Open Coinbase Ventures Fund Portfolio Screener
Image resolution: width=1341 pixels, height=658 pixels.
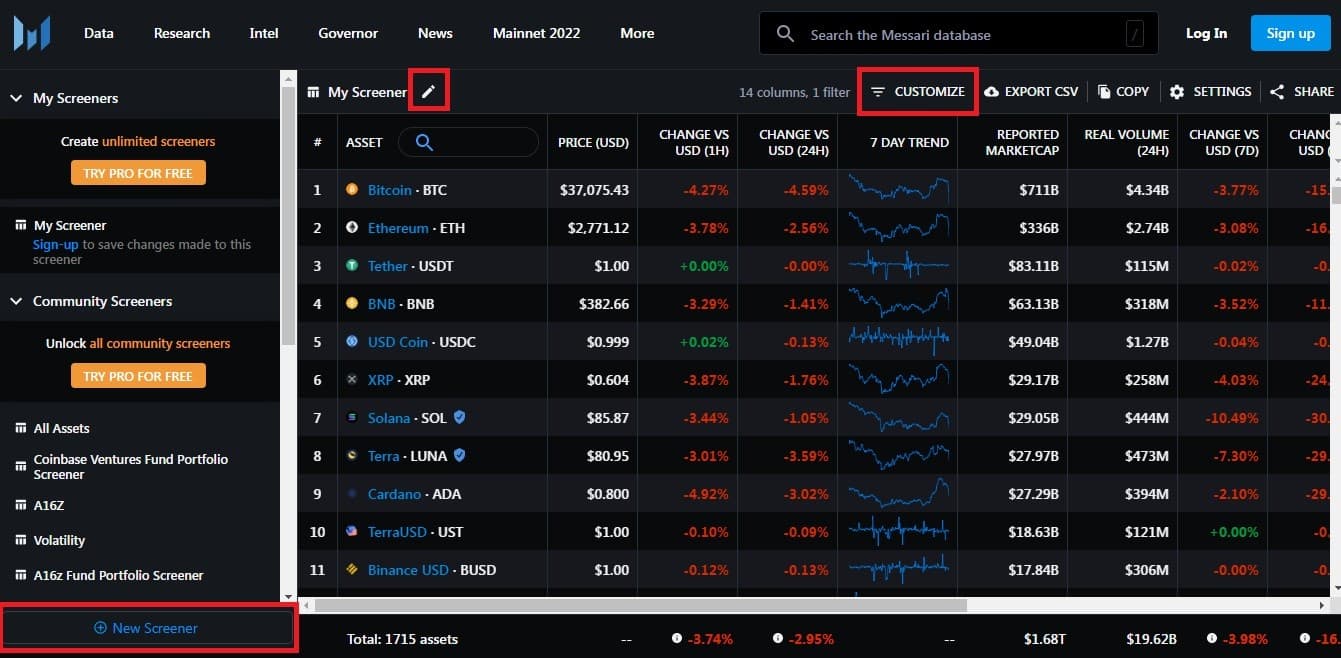pyautogui.click(x=131, y=466)
